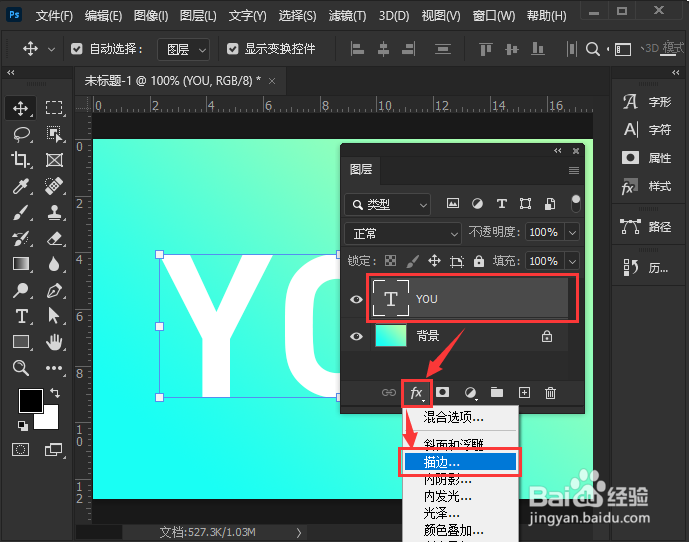
Task: Reset to default foreground and background colors
Action: (22, 426)
